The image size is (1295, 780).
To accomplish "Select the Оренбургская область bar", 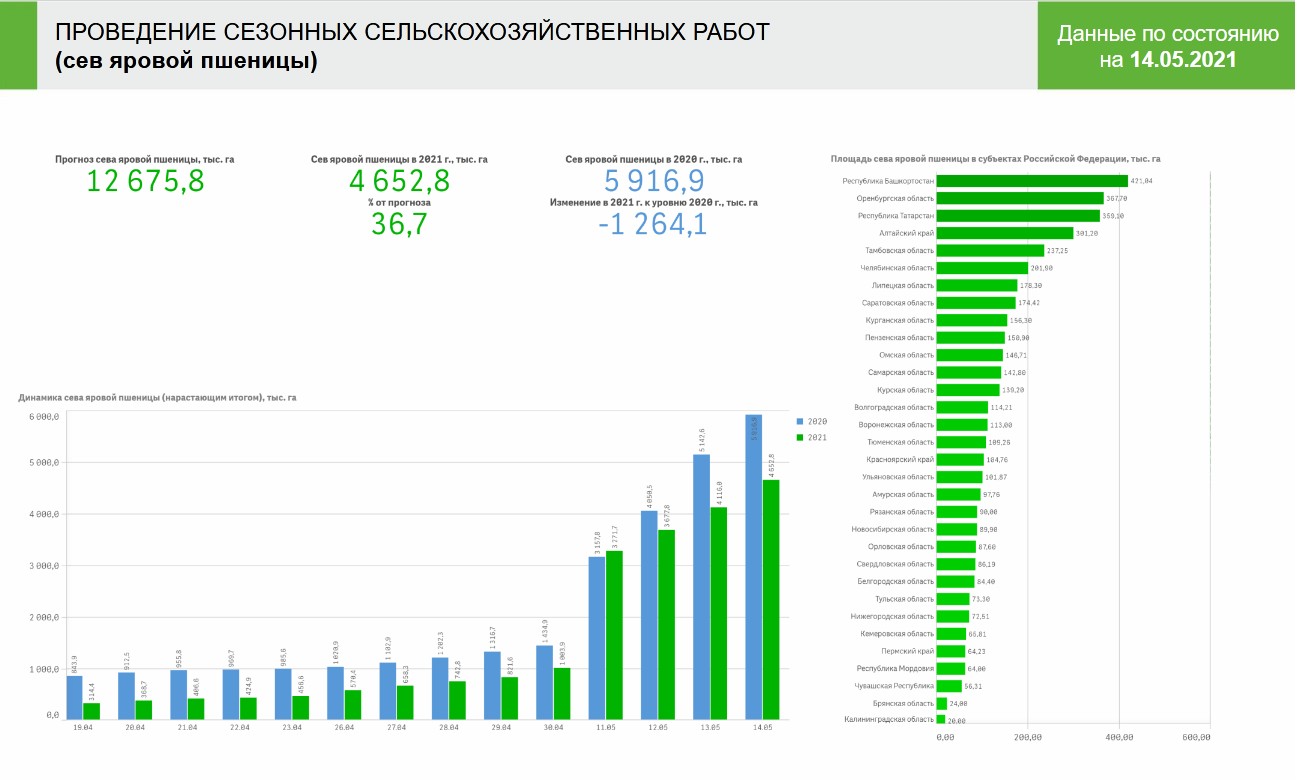I will pos(1010,199).
